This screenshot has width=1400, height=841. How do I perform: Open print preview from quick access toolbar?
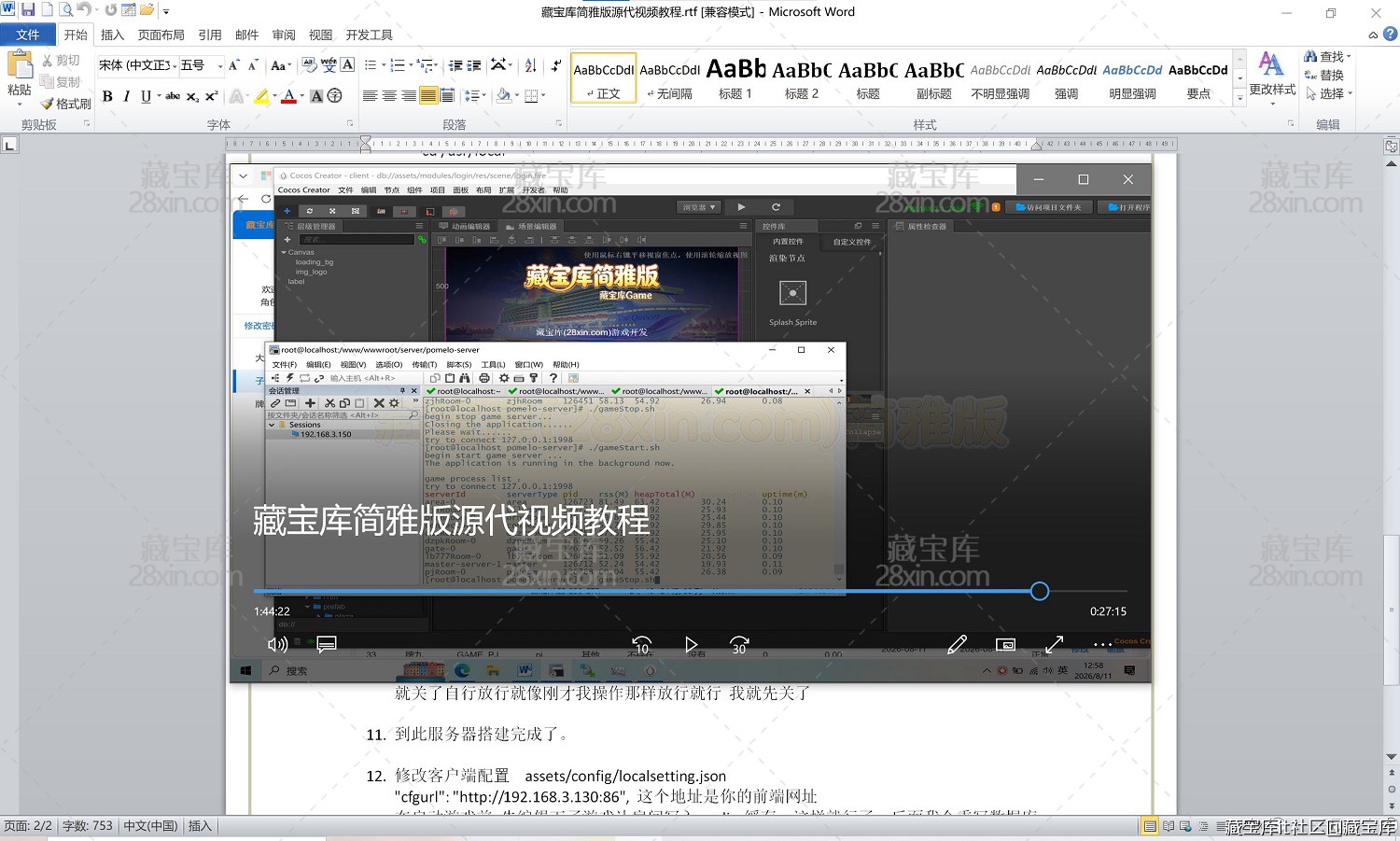[x=65, y=10]
